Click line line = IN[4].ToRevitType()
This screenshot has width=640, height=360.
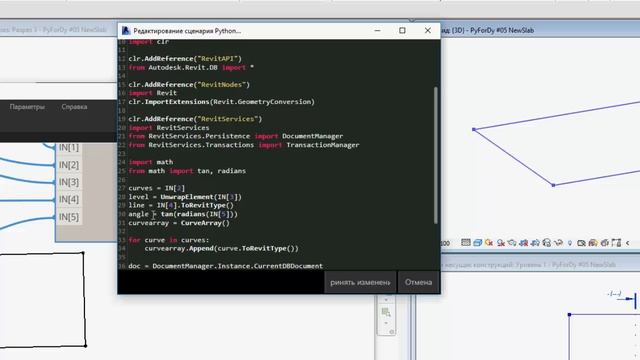181,205
